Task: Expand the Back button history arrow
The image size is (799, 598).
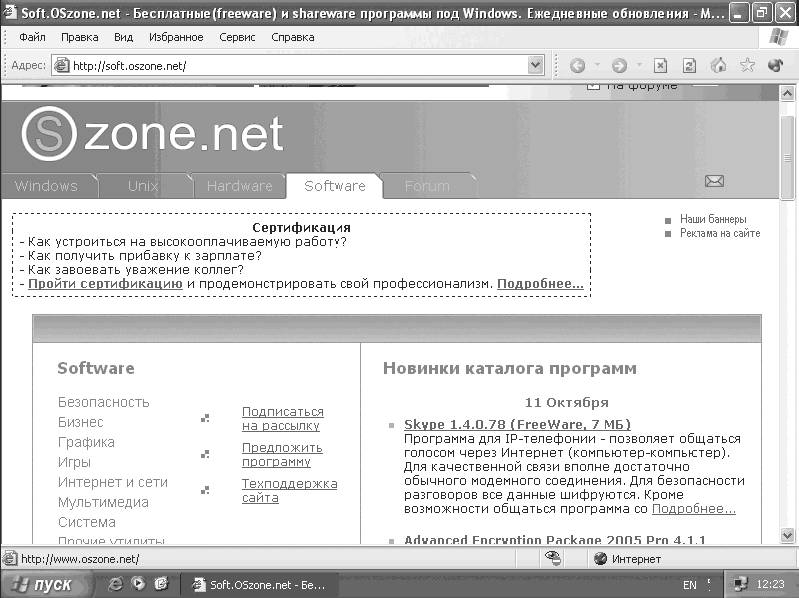Action: pyautogui.click(x=597, y=65)
